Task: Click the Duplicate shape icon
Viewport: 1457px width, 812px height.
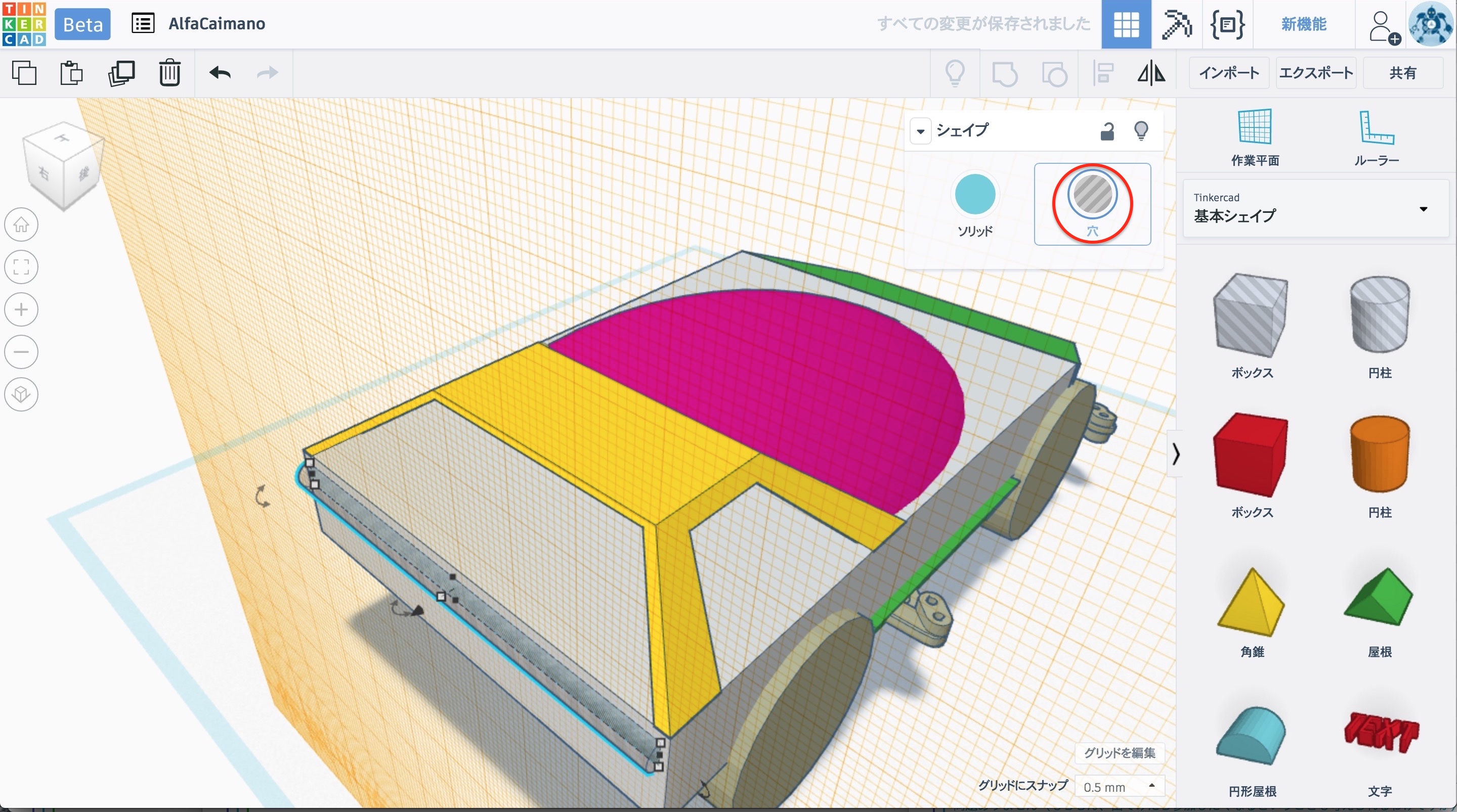Action: click(121, 73)
